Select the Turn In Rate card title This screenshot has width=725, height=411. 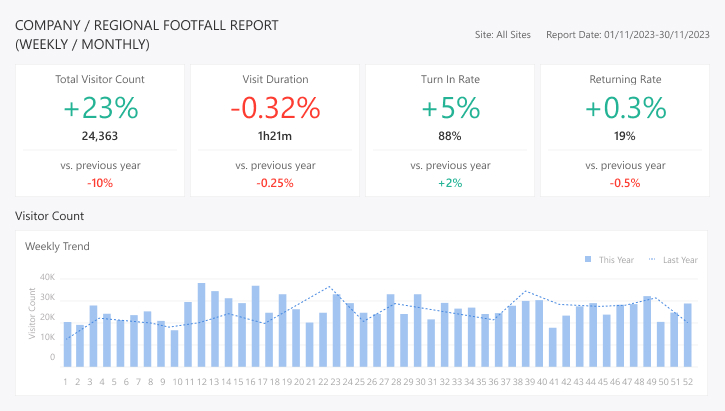pos(450,79)
